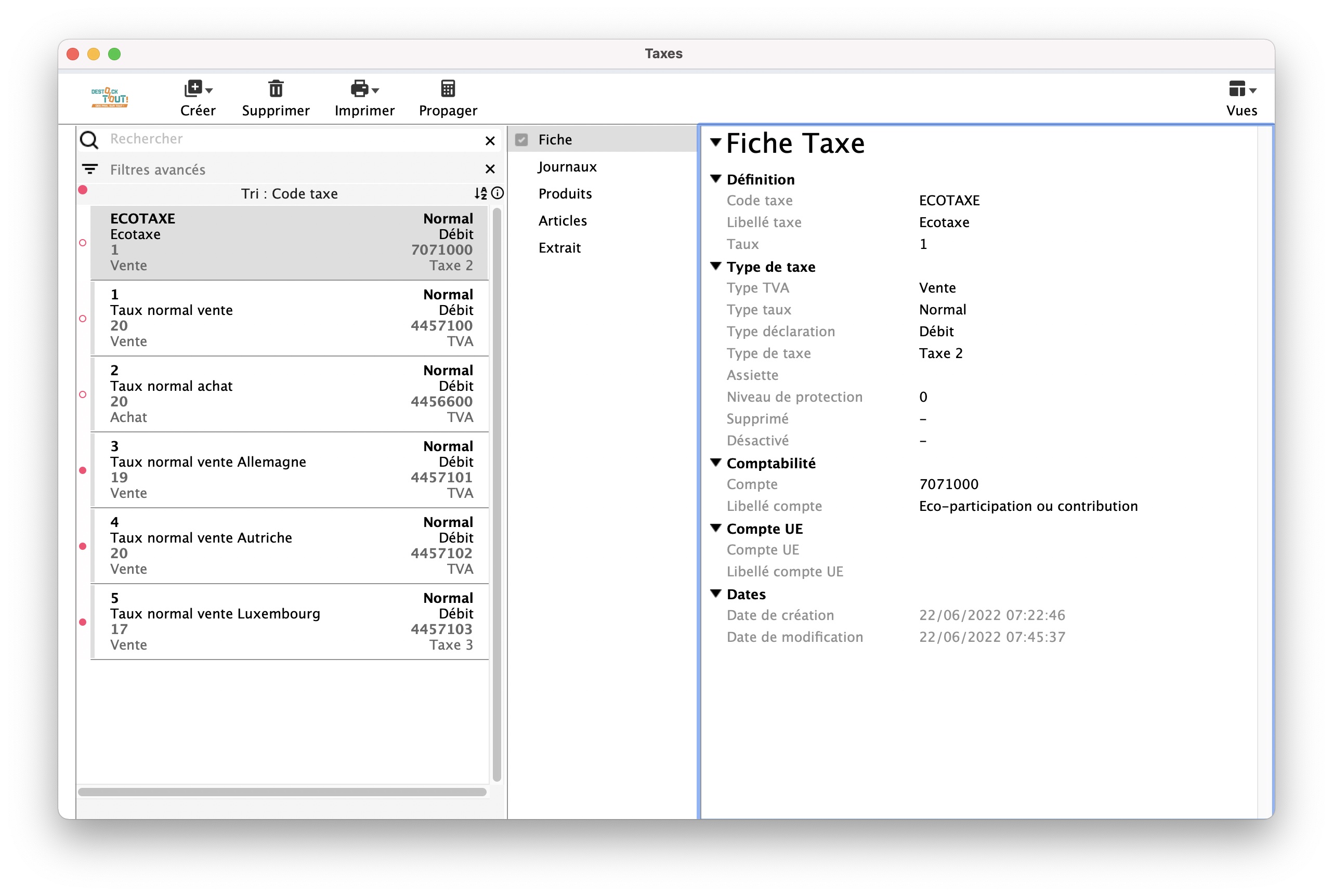Click the search magnifier icon
The height and width of the screenshot is (896, 1333).
click(x=89, y=139)
